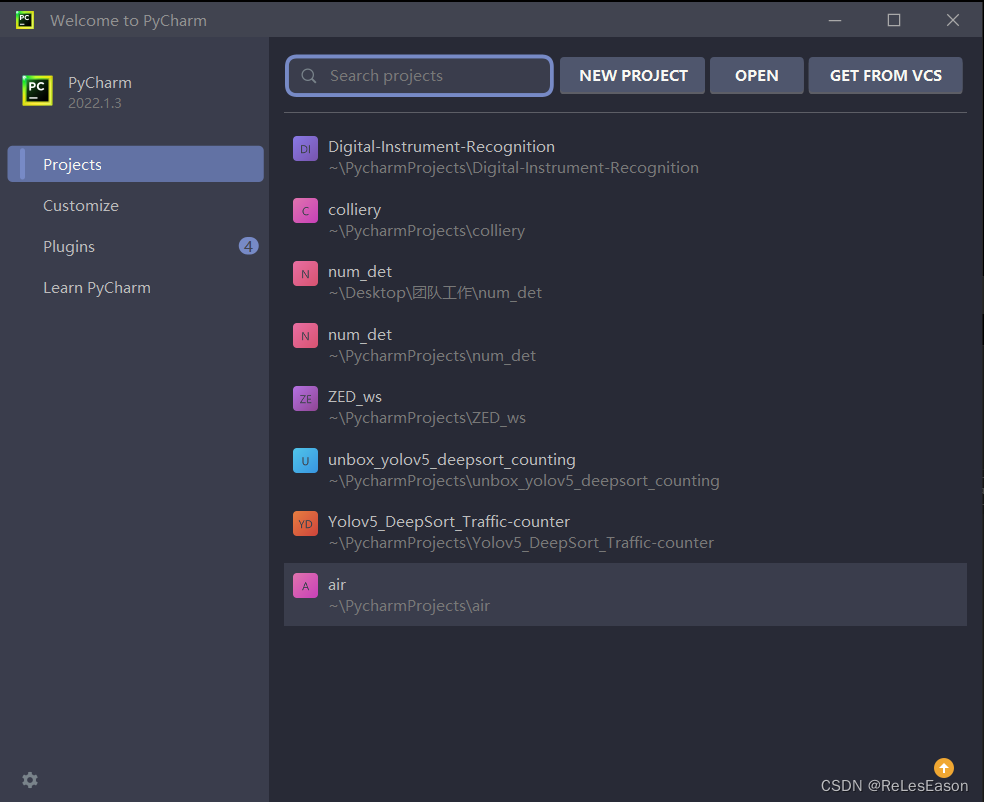Click the ZED_ws project ZE icon

[306, 398]
